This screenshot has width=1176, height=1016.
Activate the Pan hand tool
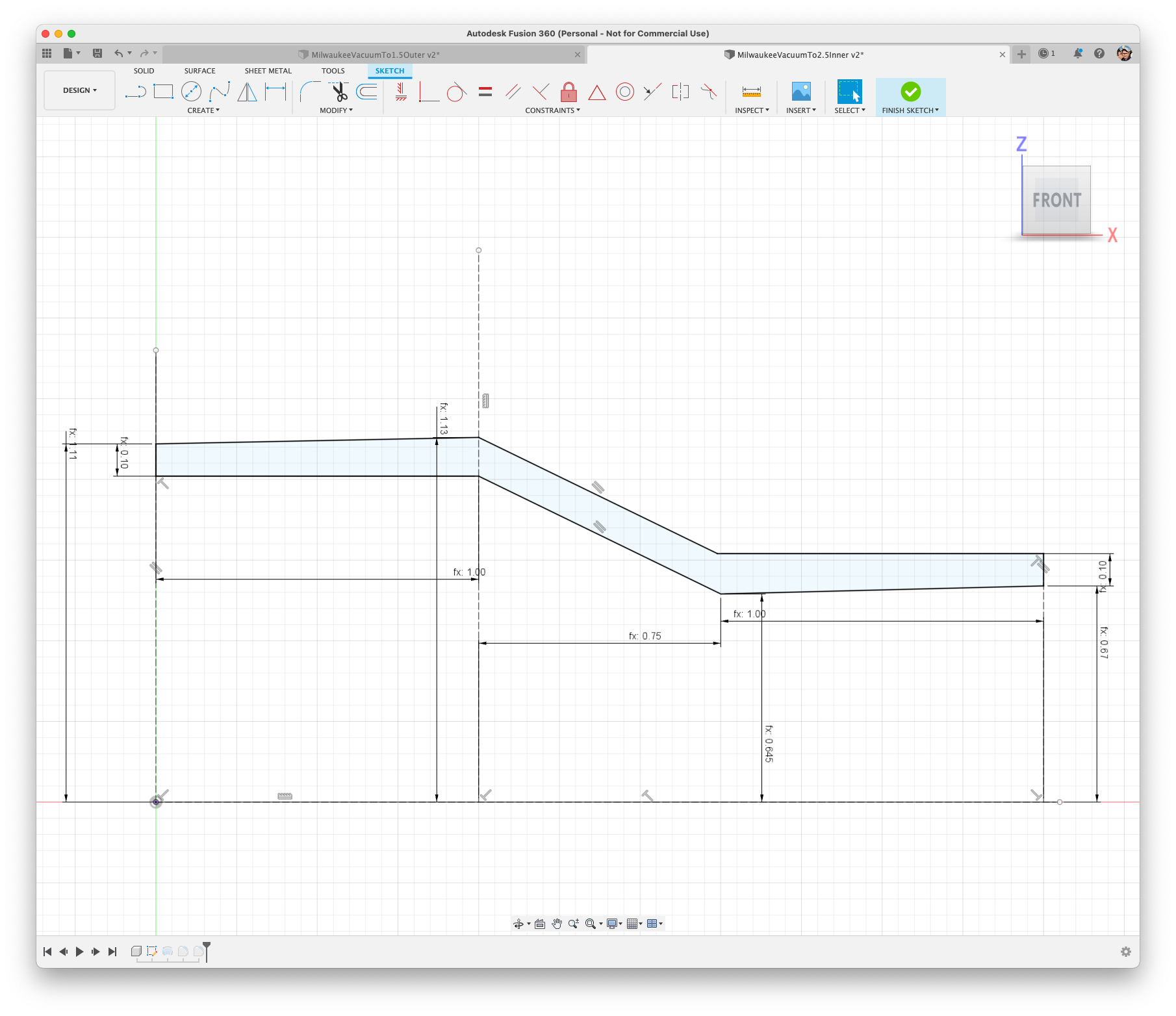click(x=557, y=924)
